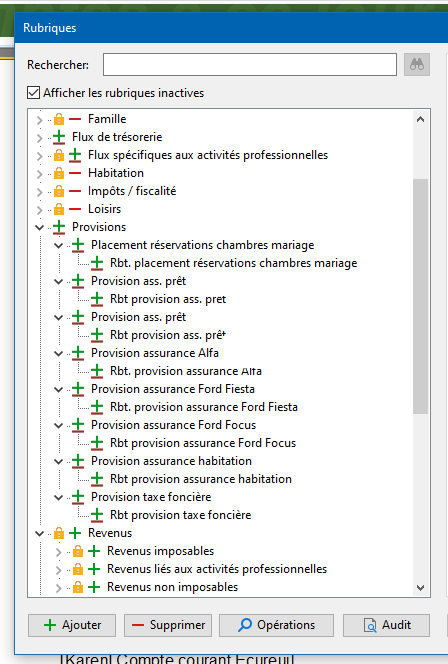Collapse the Provisions category
Screen dimensions: 448x664
point(39,227)
